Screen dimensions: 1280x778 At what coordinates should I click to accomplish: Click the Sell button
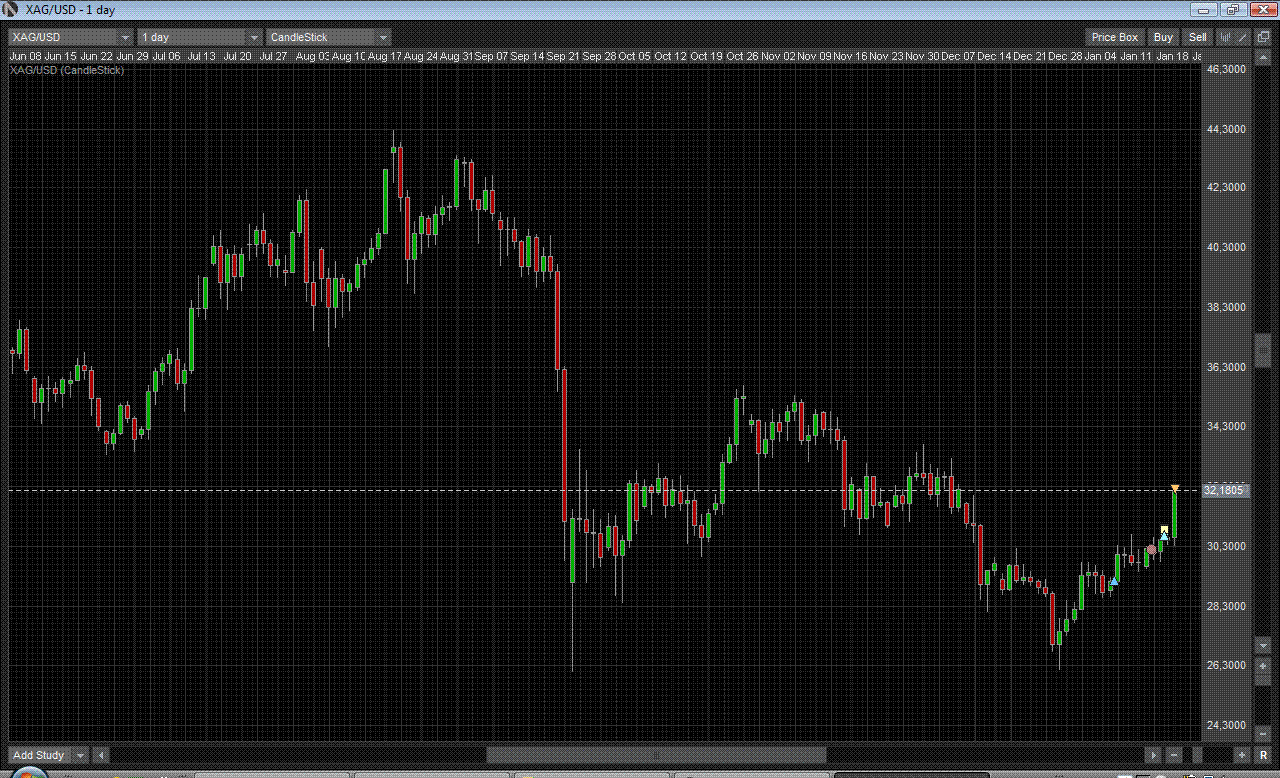point(1197,37)
